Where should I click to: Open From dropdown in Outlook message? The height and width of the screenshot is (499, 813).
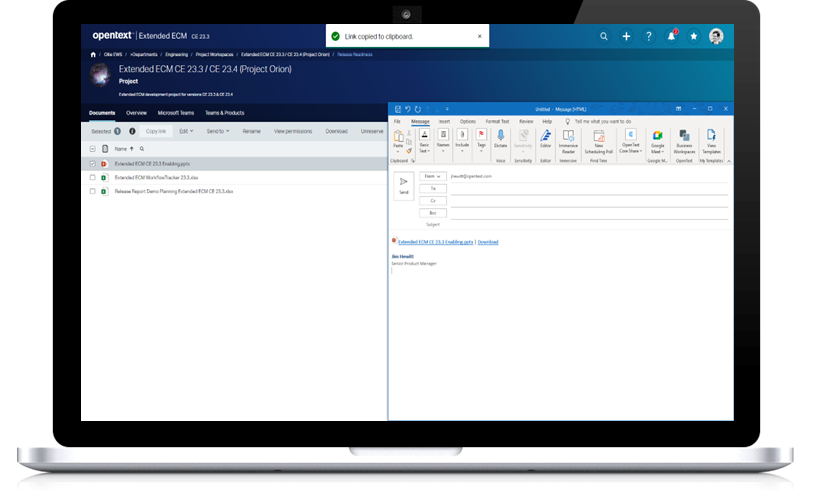(432, 176)
